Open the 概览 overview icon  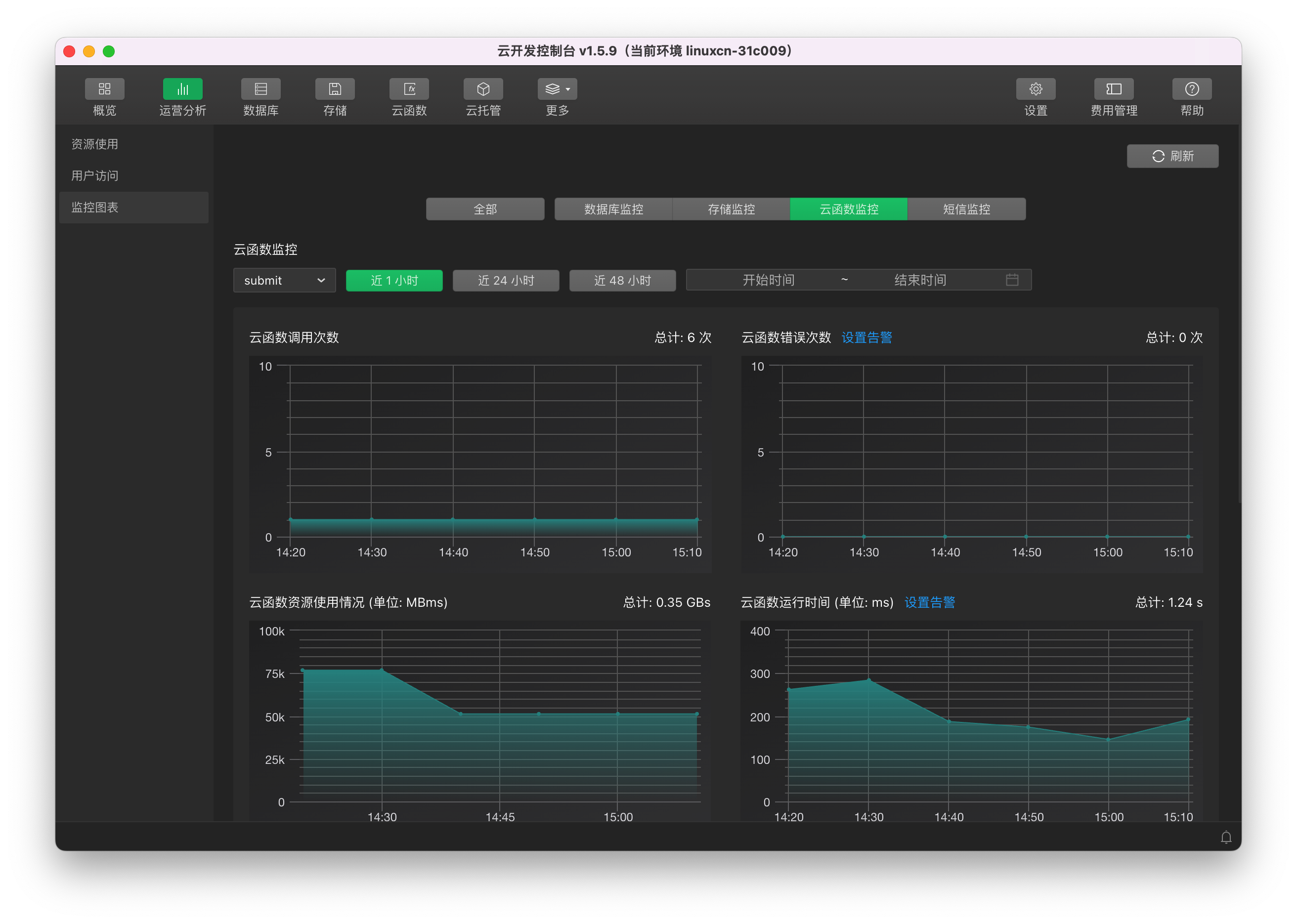pos(104,89)
